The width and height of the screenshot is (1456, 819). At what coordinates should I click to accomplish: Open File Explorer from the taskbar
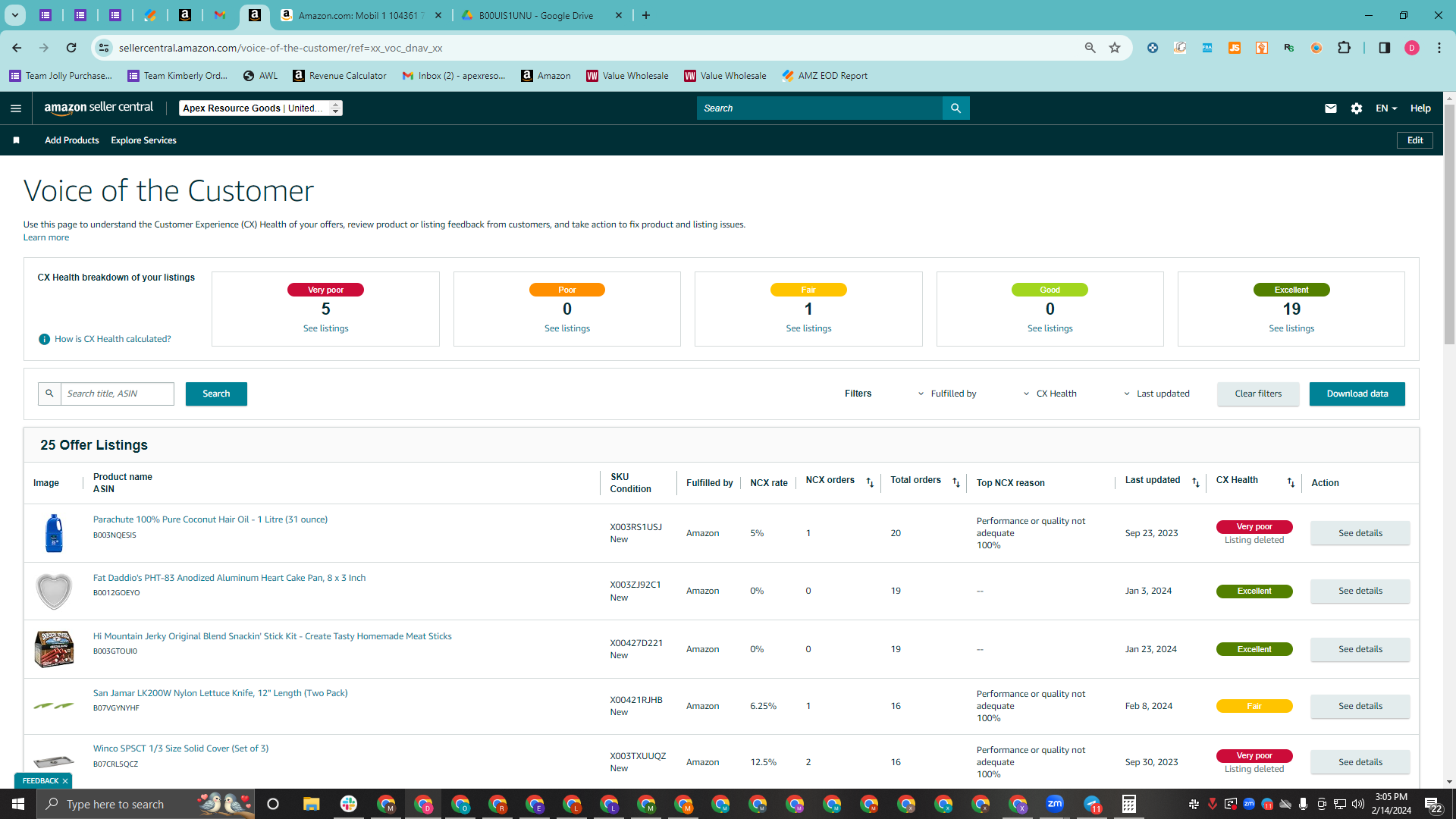[x=311, y=804]
